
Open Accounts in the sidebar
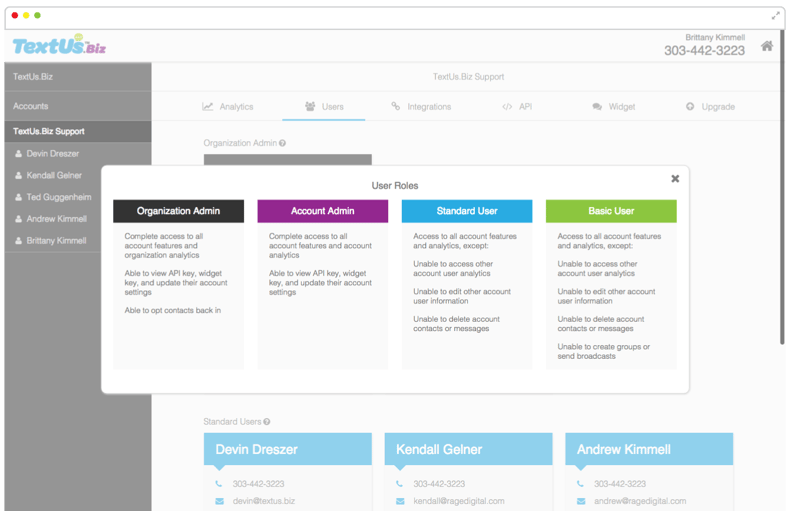click(78, 106)
